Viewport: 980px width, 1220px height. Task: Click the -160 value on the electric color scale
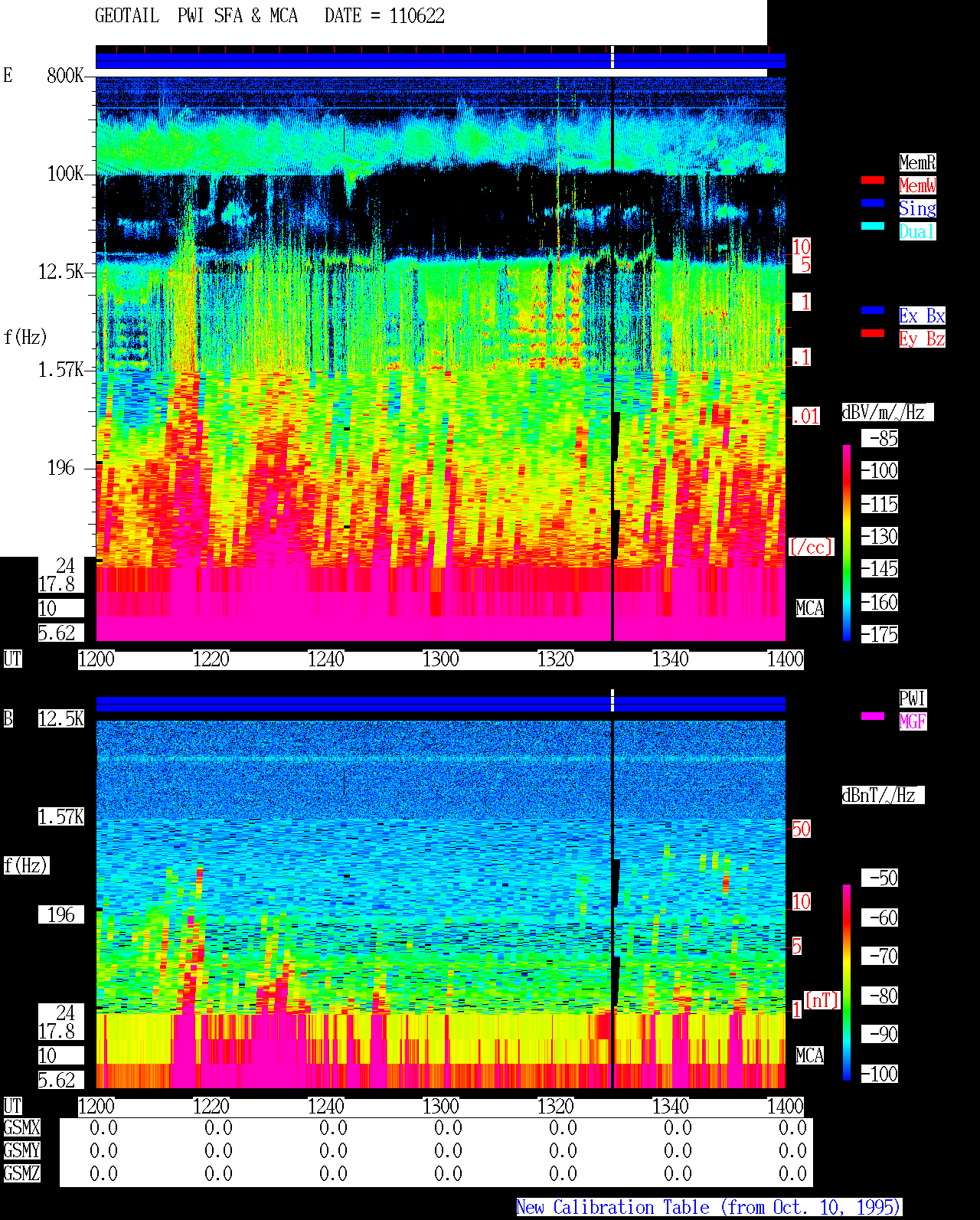click(880, 602)
